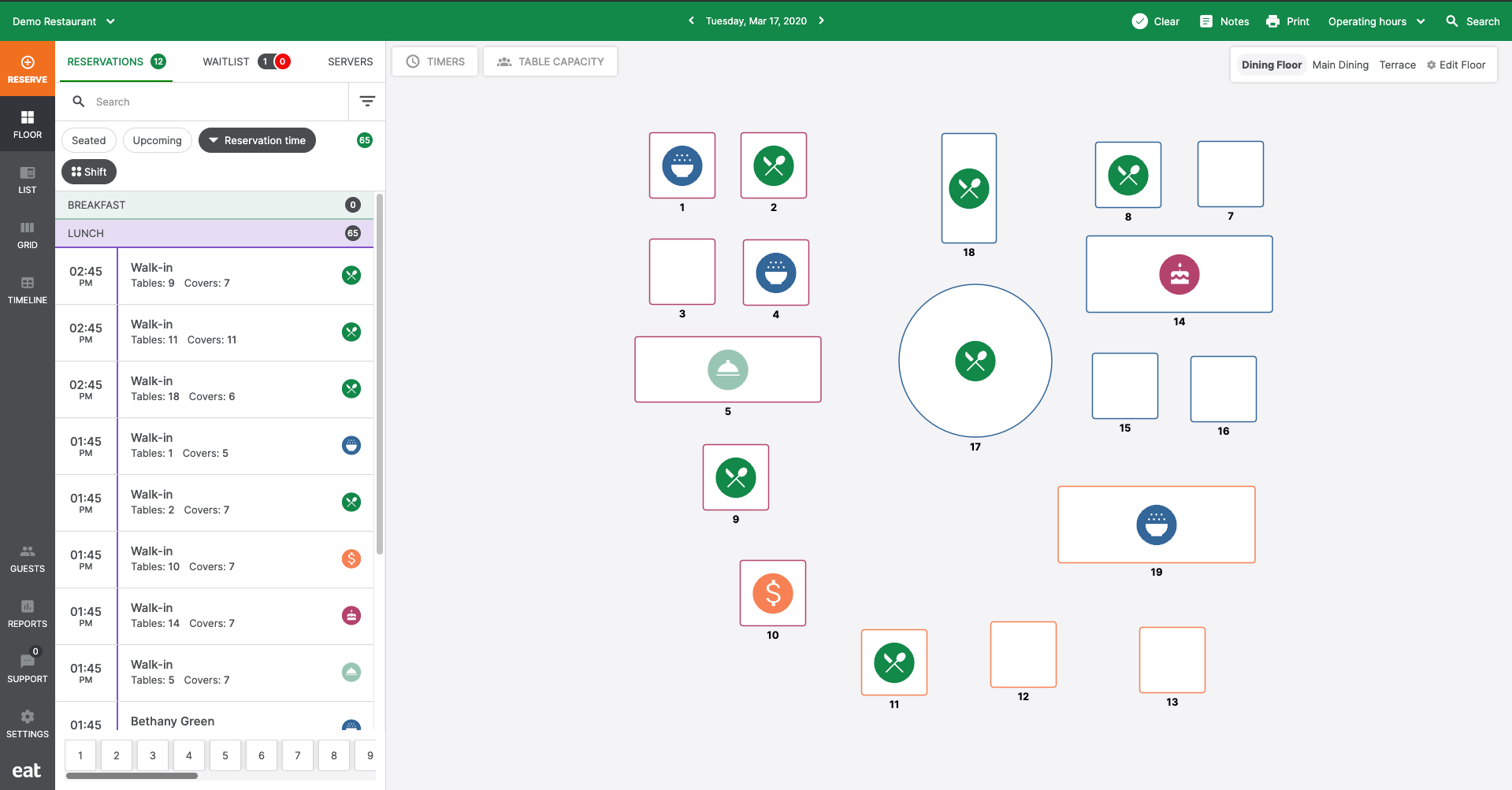Toggle the Upcoming filter chip
The height and width of the screenshot is (790, 1512).
point(158,140)
